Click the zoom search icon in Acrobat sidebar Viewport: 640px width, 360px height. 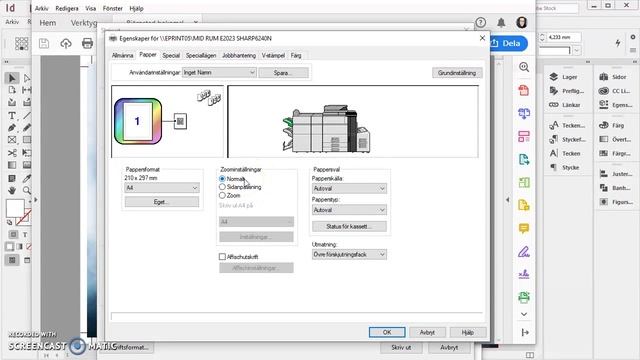524,67
